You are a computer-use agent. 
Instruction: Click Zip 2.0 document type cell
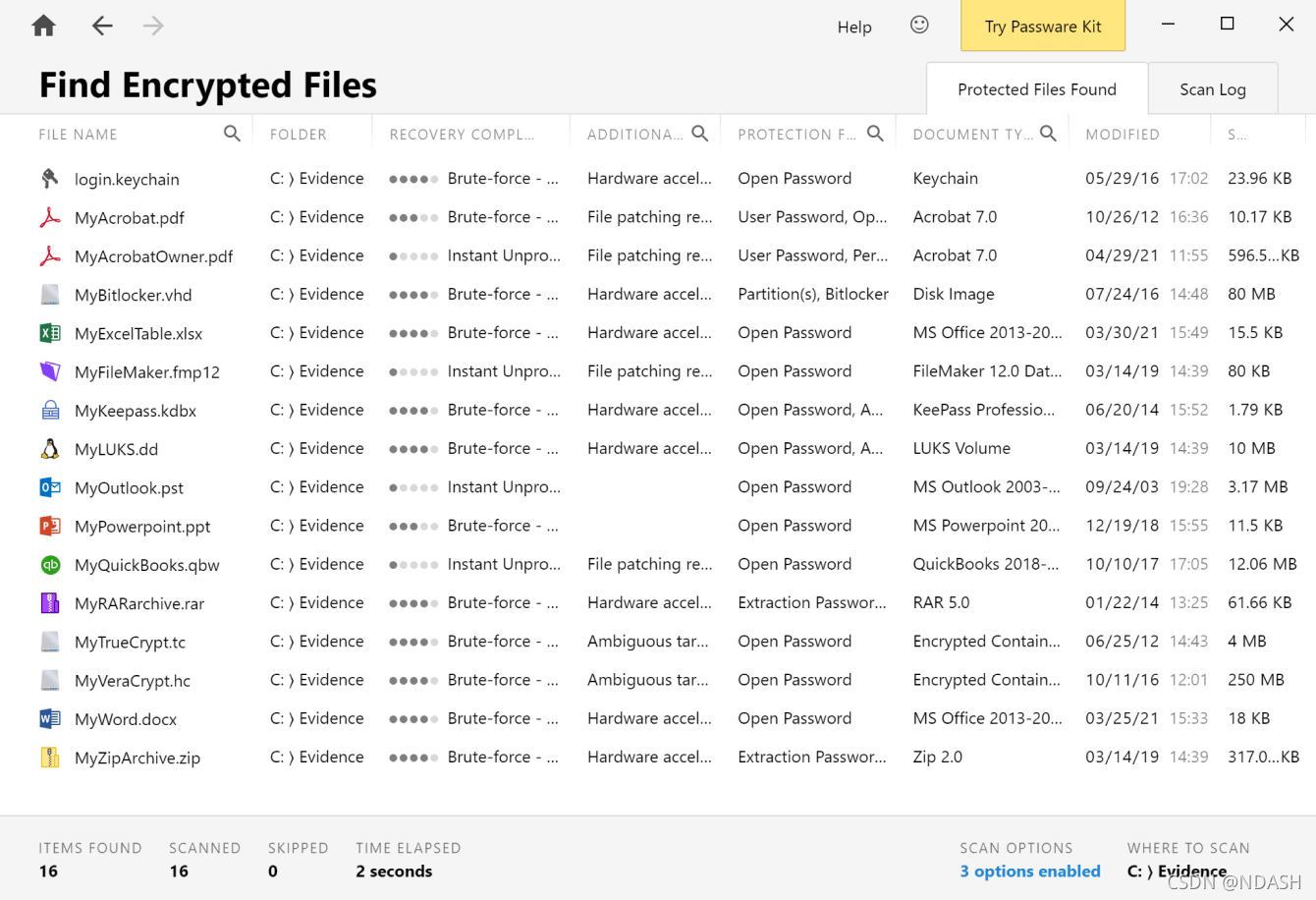(938, 757)
